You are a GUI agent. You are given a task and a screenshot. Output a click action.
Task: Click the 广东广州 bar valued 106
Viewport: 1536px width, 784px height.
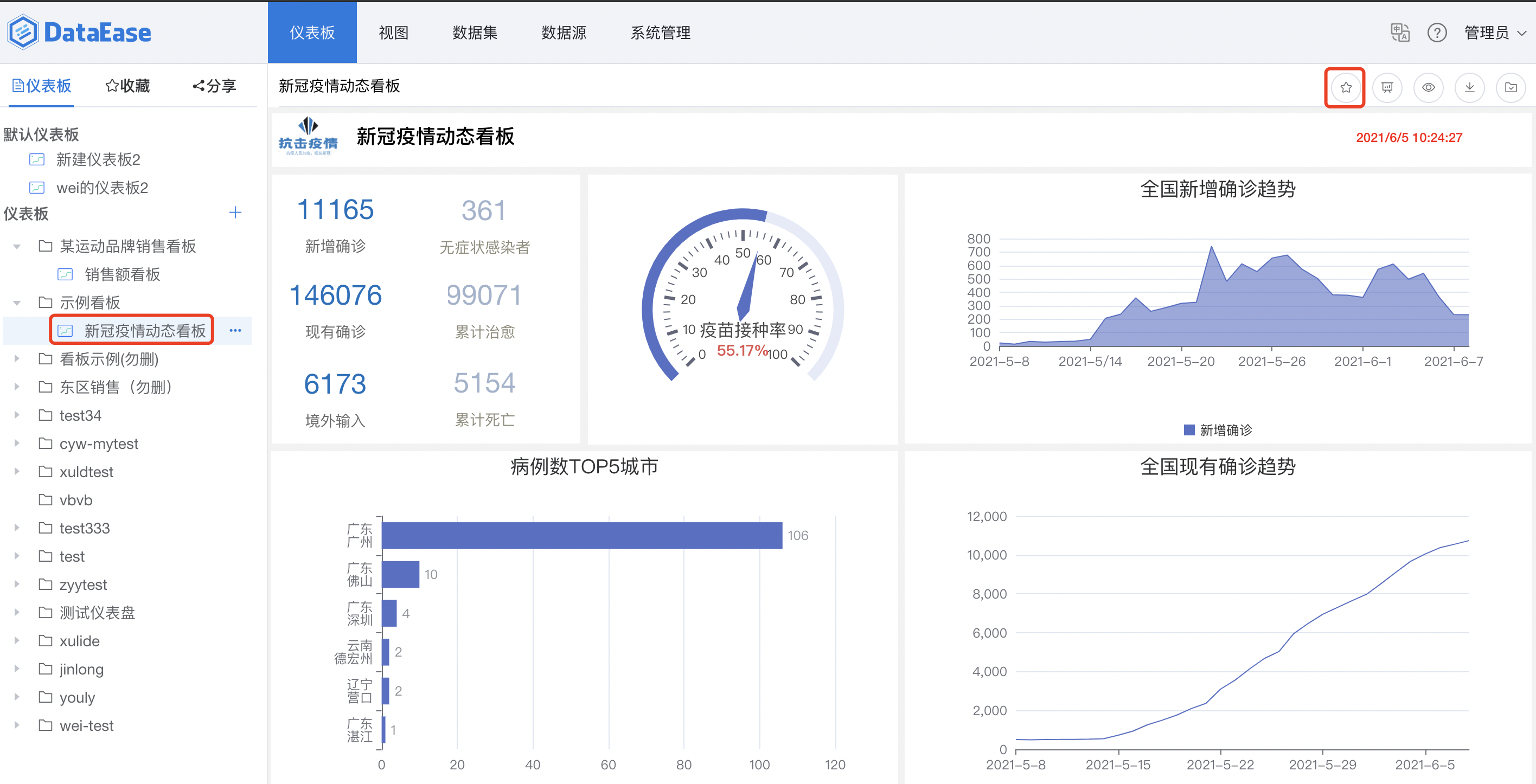click(581, 535)
